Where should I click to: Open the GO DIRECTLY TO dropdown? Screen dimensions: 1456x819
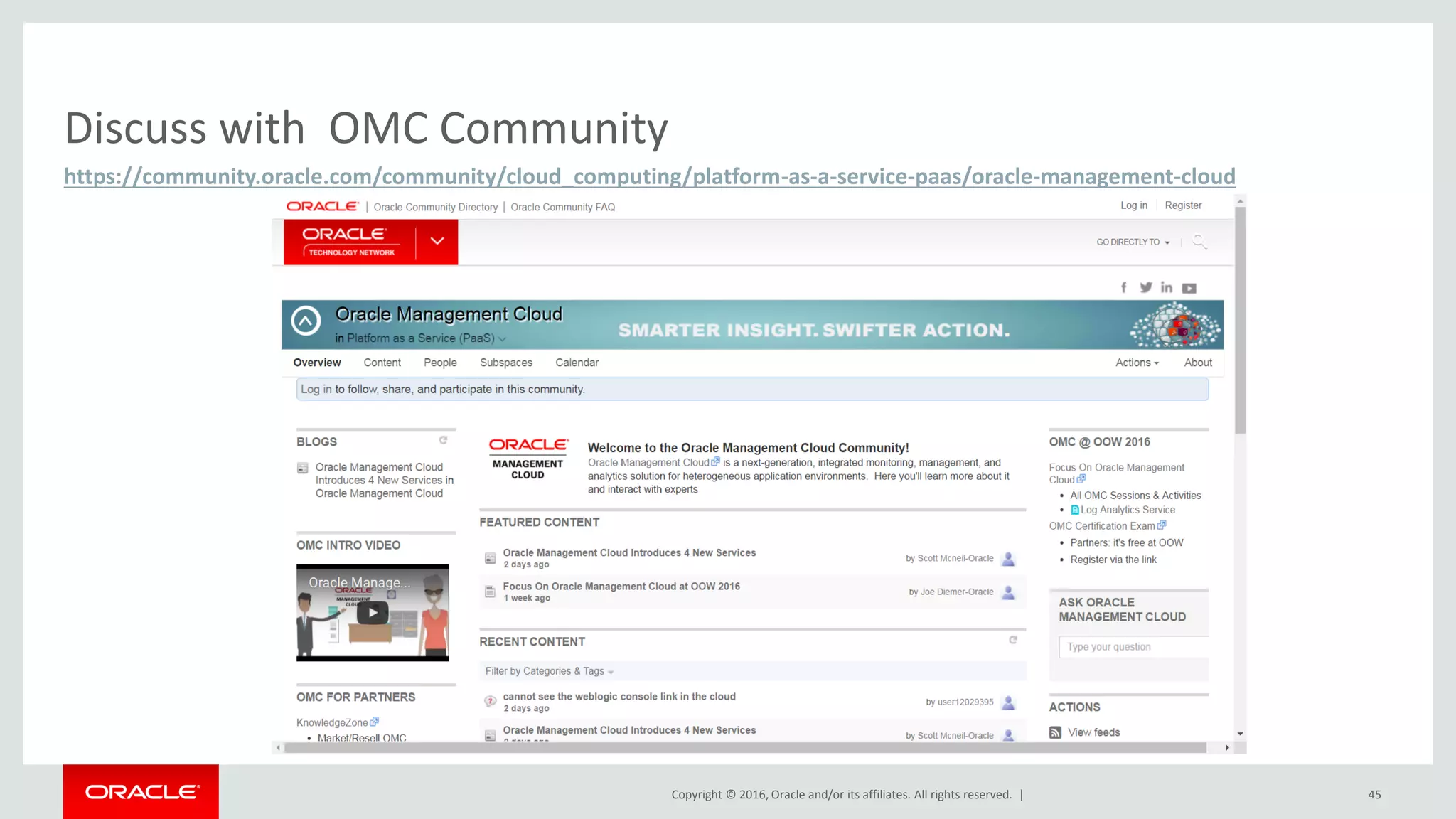(x=1133, y=242)
